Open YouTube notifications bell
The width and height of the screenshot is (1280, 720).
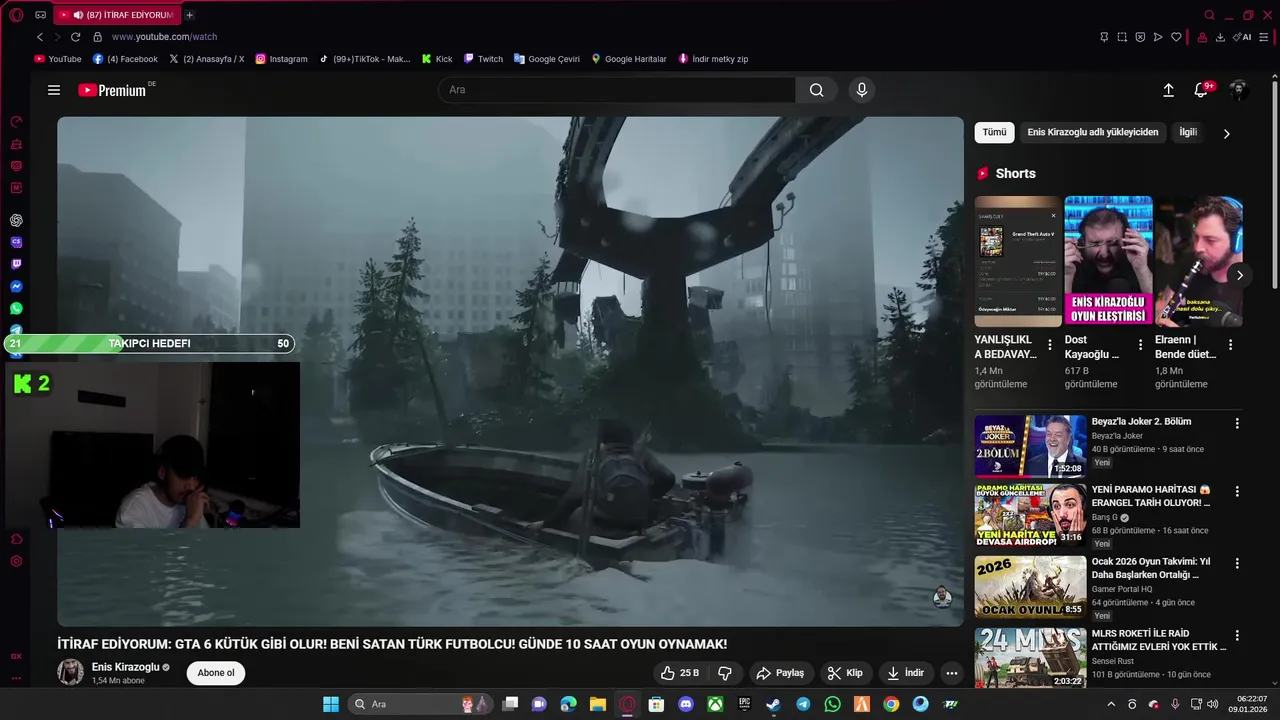pyautogui.click(x=1201, y=90)
